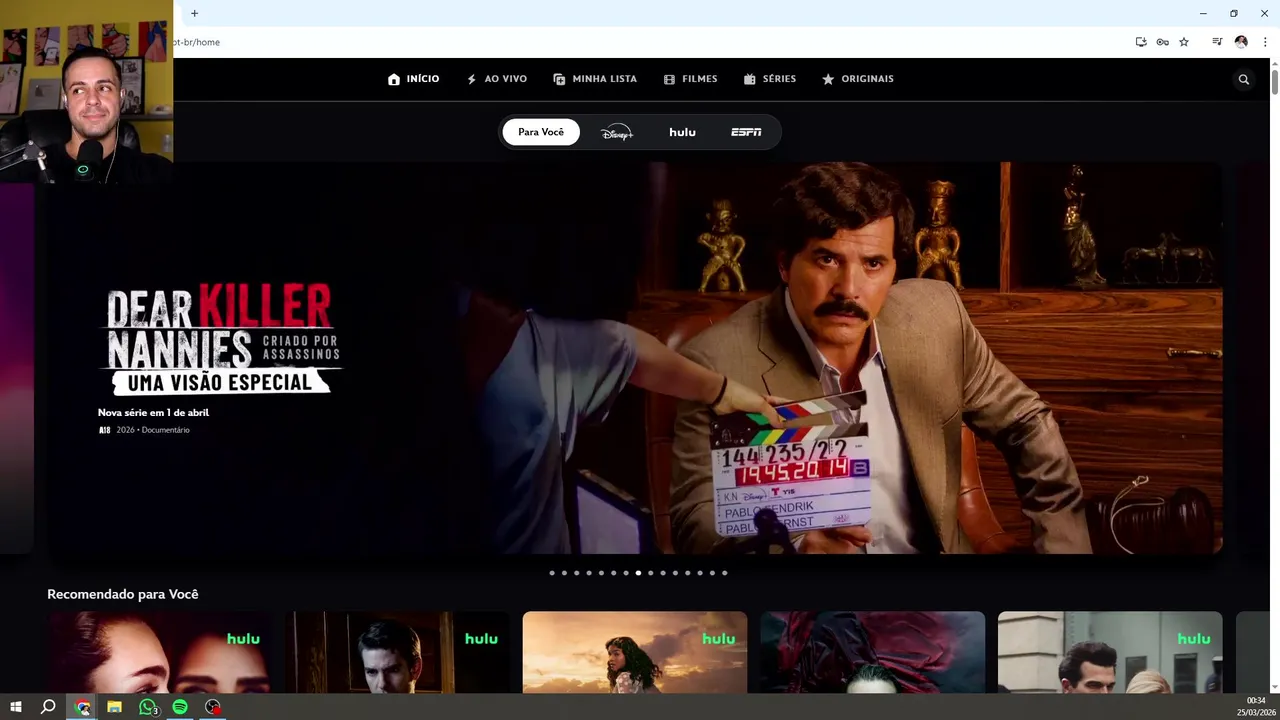Open the red-cloaked figure Hulu card

873,652
